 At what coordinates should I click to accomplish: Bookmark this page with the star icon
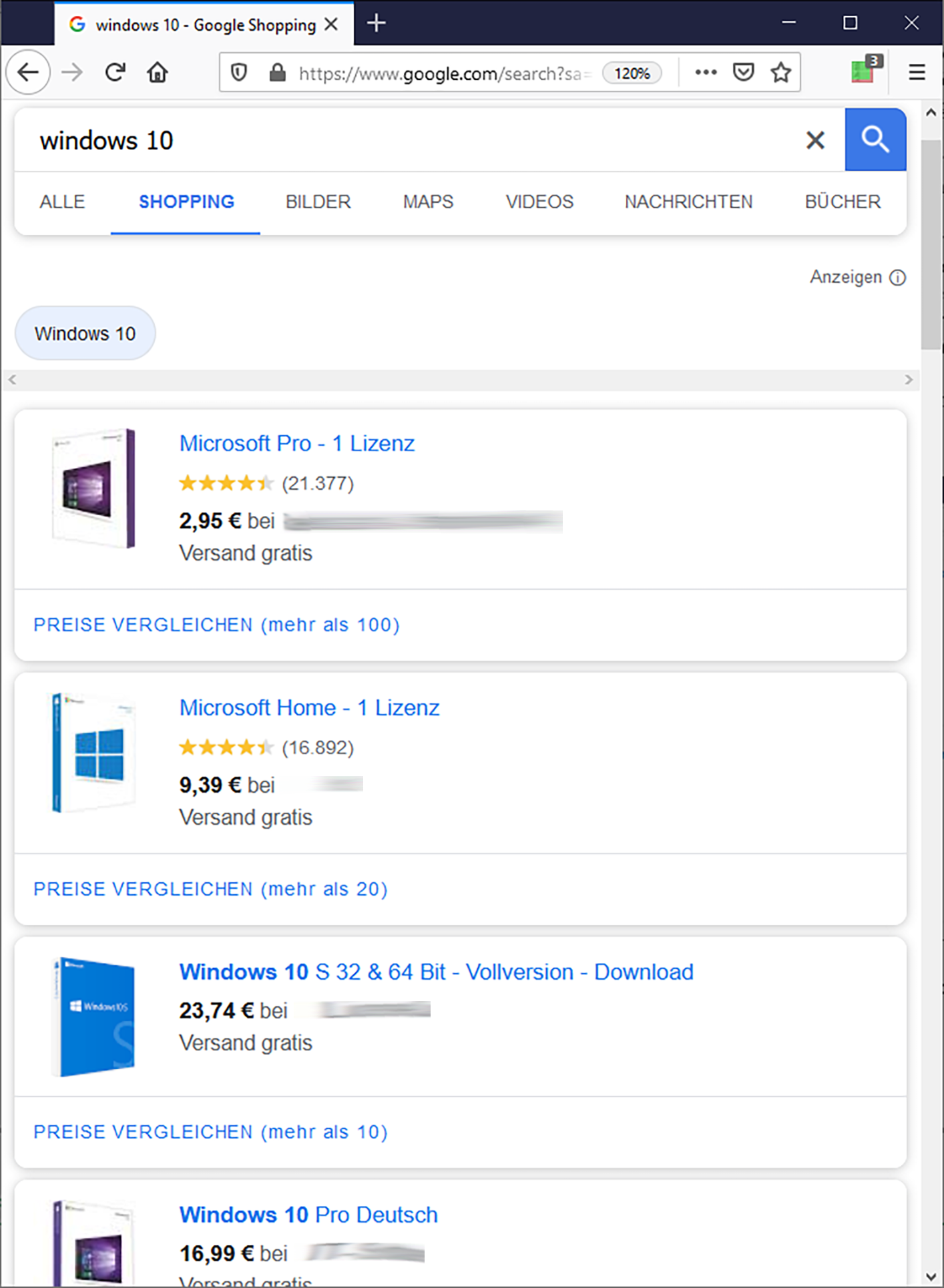tap(780, 72)
